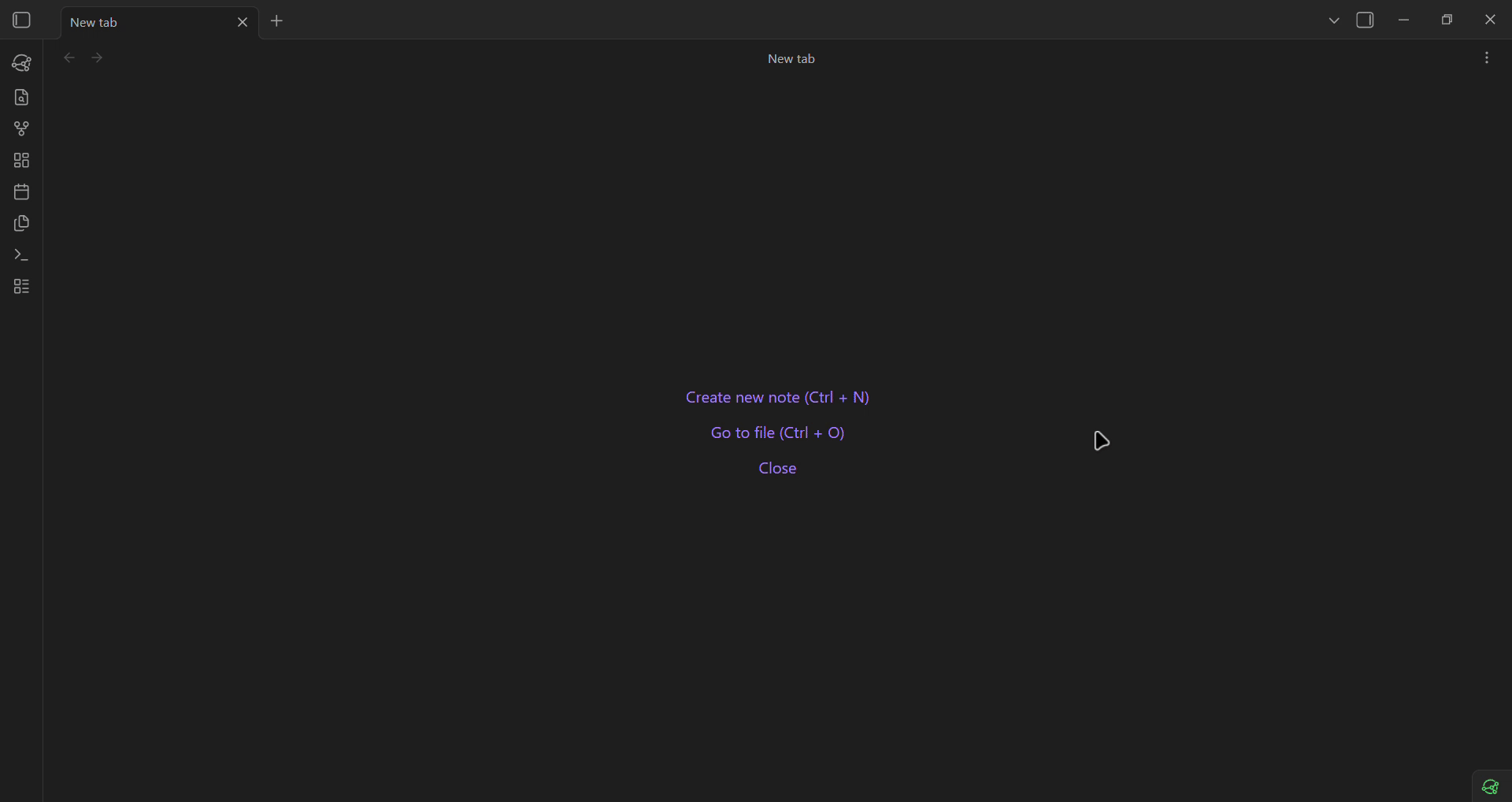1512x802 pixels.
Task: Open the dashboard grid view
Action: [21, 160]
